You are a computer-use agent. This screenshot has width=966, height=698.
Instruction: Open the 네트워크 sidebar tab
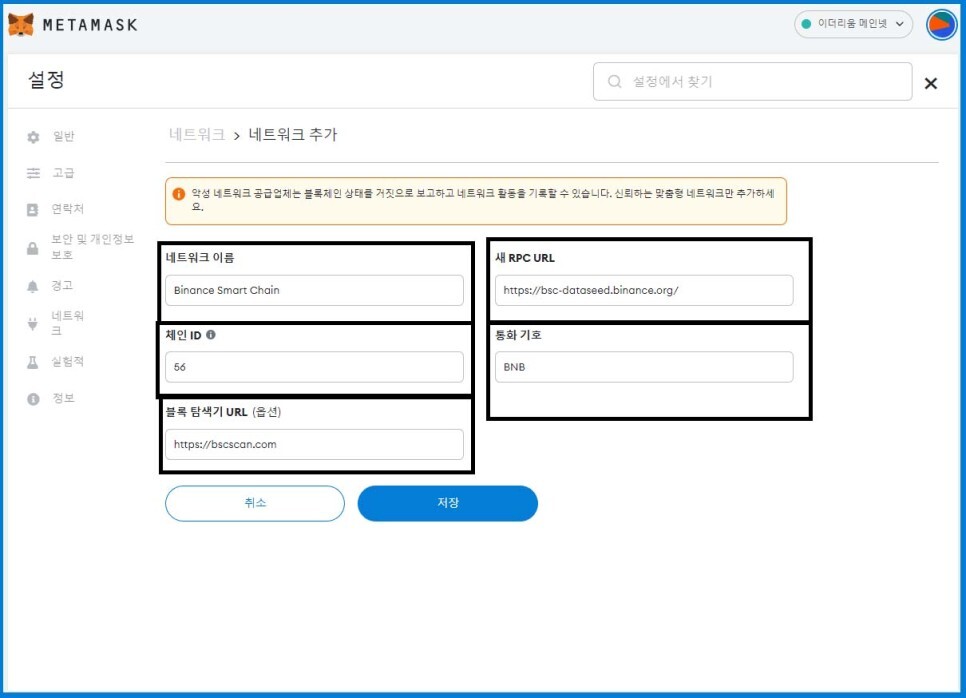click(x=68, y=323)
